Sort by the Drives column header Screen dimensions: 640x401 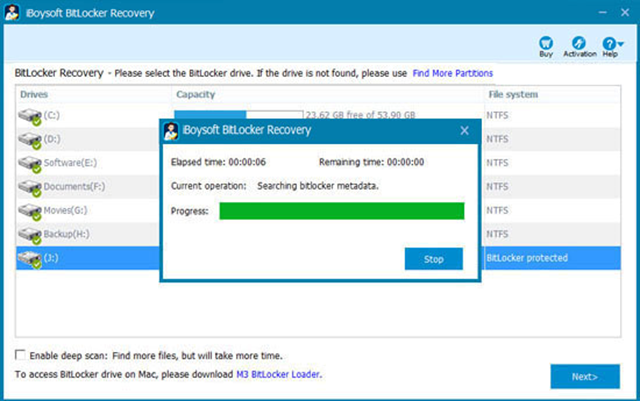point(34,94)
